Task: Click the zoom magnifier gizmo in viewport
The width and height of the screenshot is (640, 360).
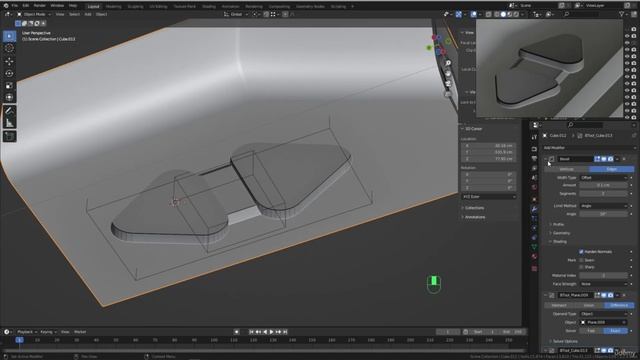Action: (448, 63)
